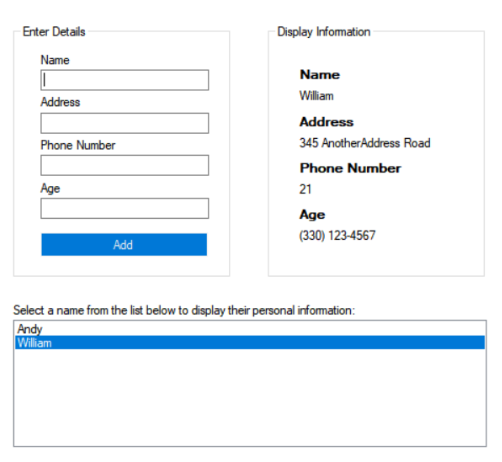This screenshot has height=462, width=502.
Task: Focus the Address text box
Action: [x=125, y=123]
